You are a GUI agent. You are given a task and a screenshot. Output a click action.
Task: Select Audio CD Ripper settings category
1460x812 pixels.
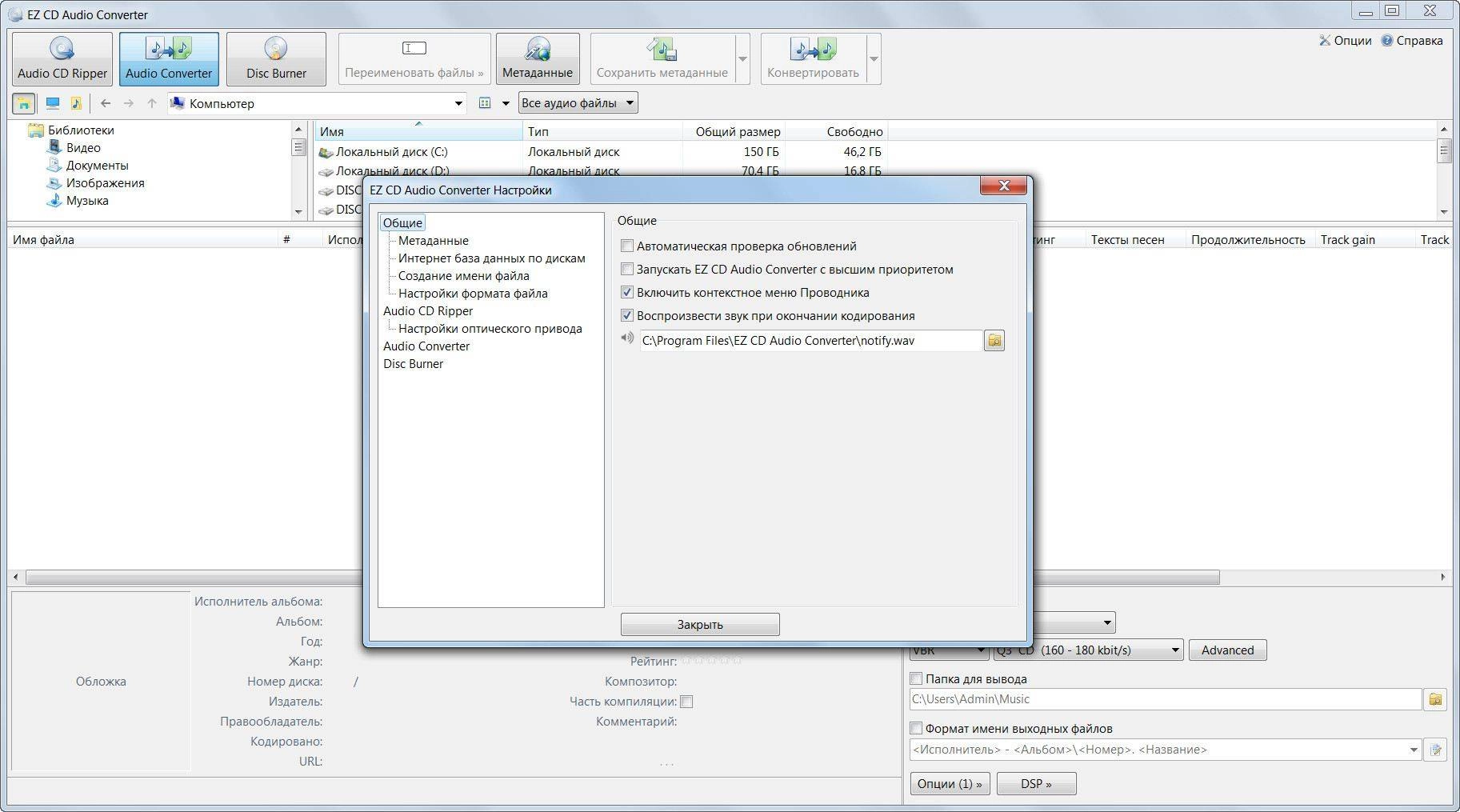point(428,311)
